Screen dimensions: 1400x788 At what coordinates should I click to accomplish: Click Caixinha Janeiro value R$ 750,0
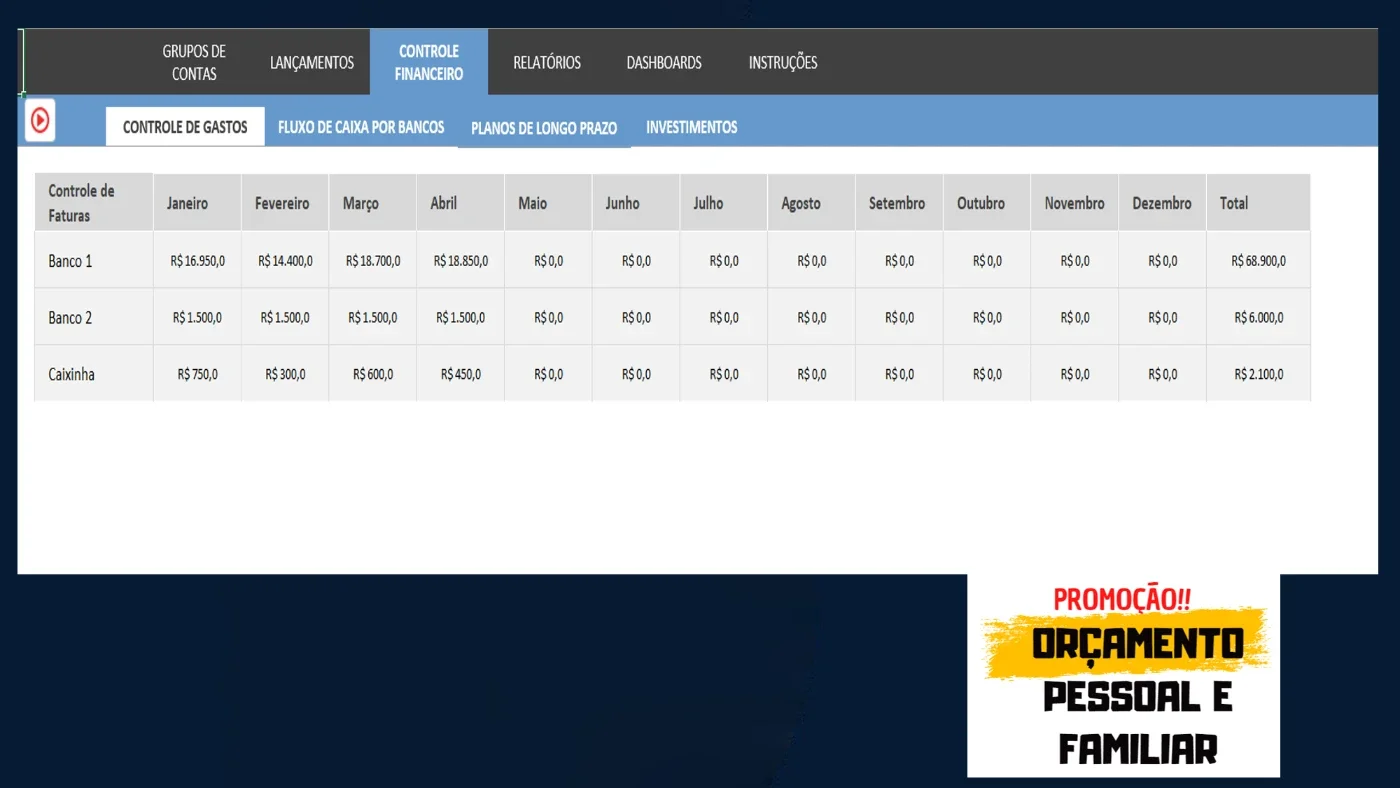tap(197, 374)
